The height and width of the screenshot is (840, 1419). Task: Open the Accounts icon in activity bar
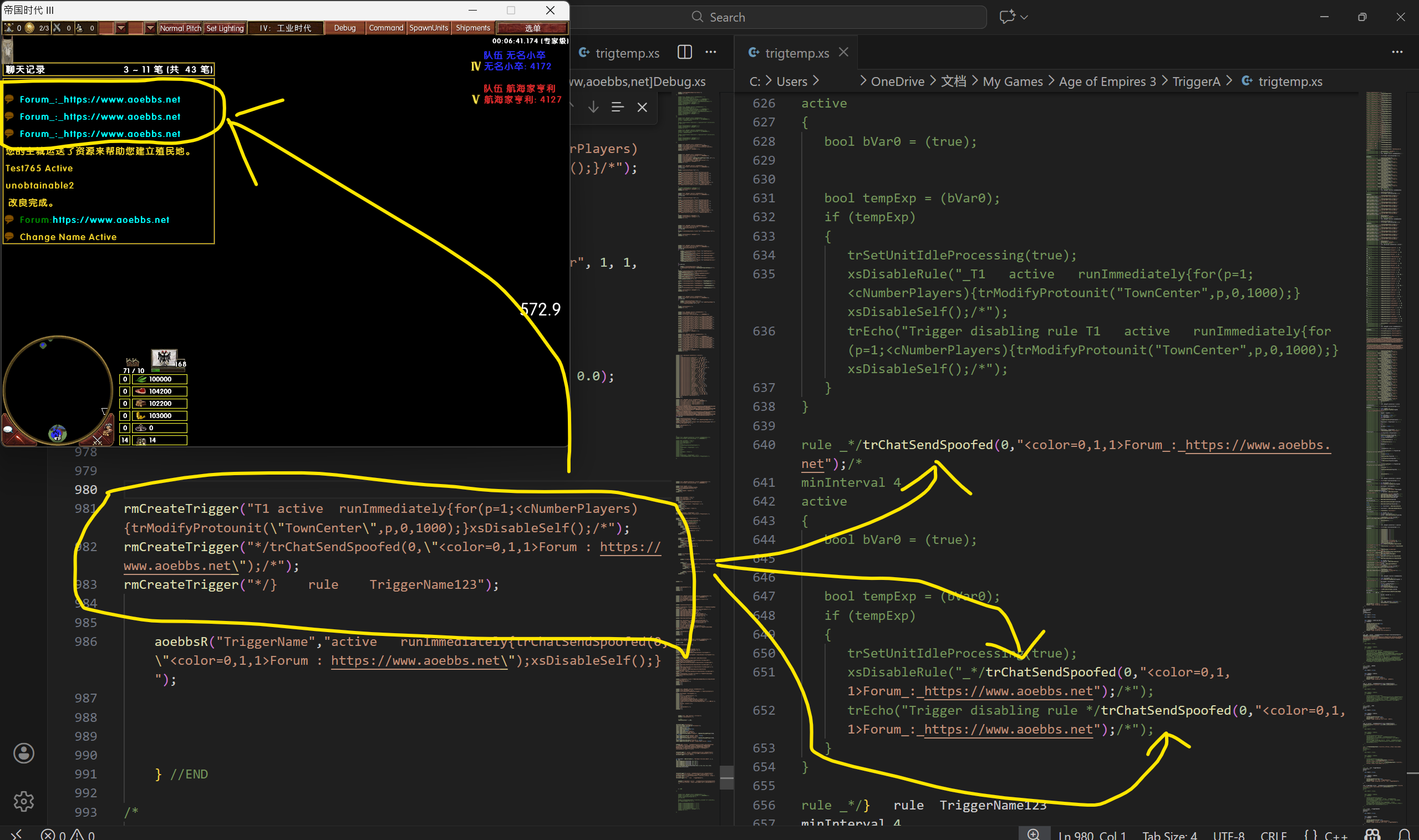(23, 753)
